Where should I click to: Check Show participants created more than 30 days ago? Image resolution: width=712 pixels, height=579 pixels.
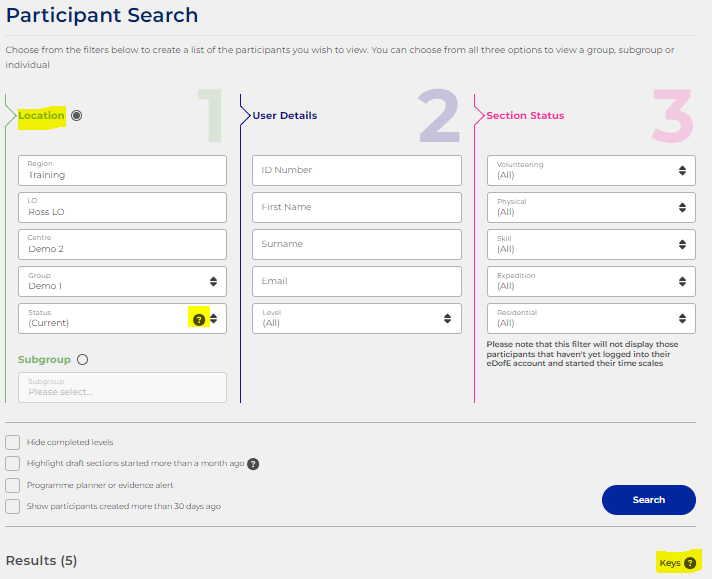(13, 506)
